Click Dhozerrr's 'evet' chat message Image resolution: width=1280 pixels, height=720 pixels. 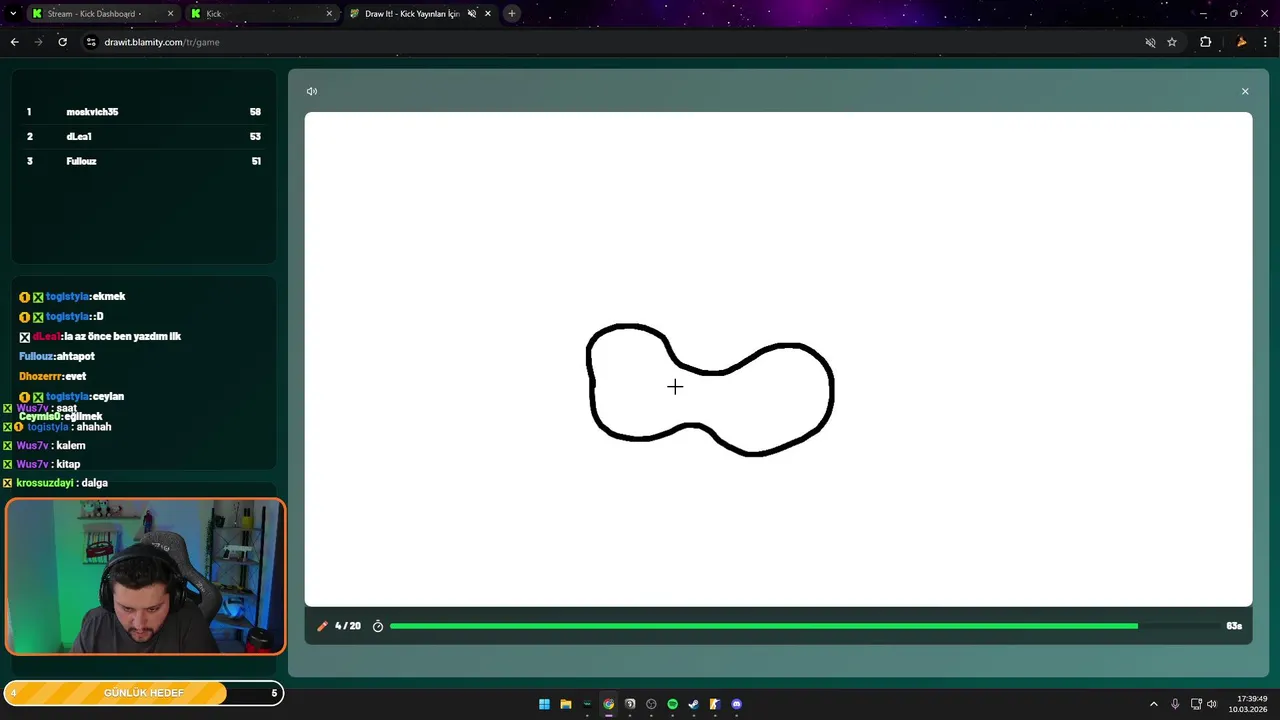pyautogui.click(x=76, y=377)
